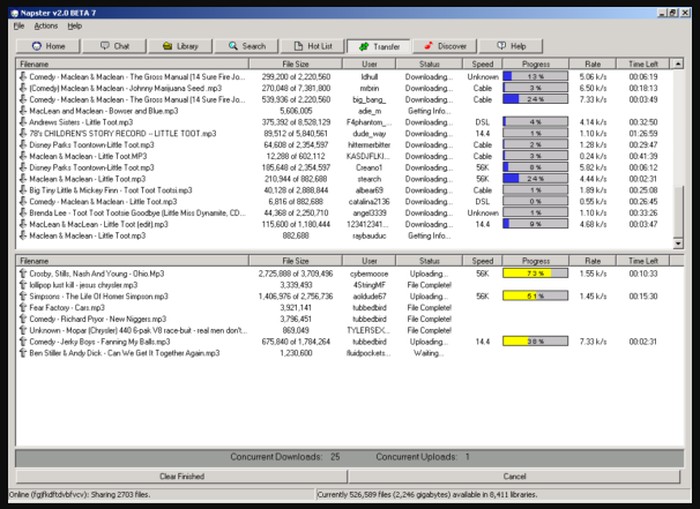The height and width of the screenshot is (509, 700).
Task: Click the Search magnifier icon
Action: [x=233, y=46]
